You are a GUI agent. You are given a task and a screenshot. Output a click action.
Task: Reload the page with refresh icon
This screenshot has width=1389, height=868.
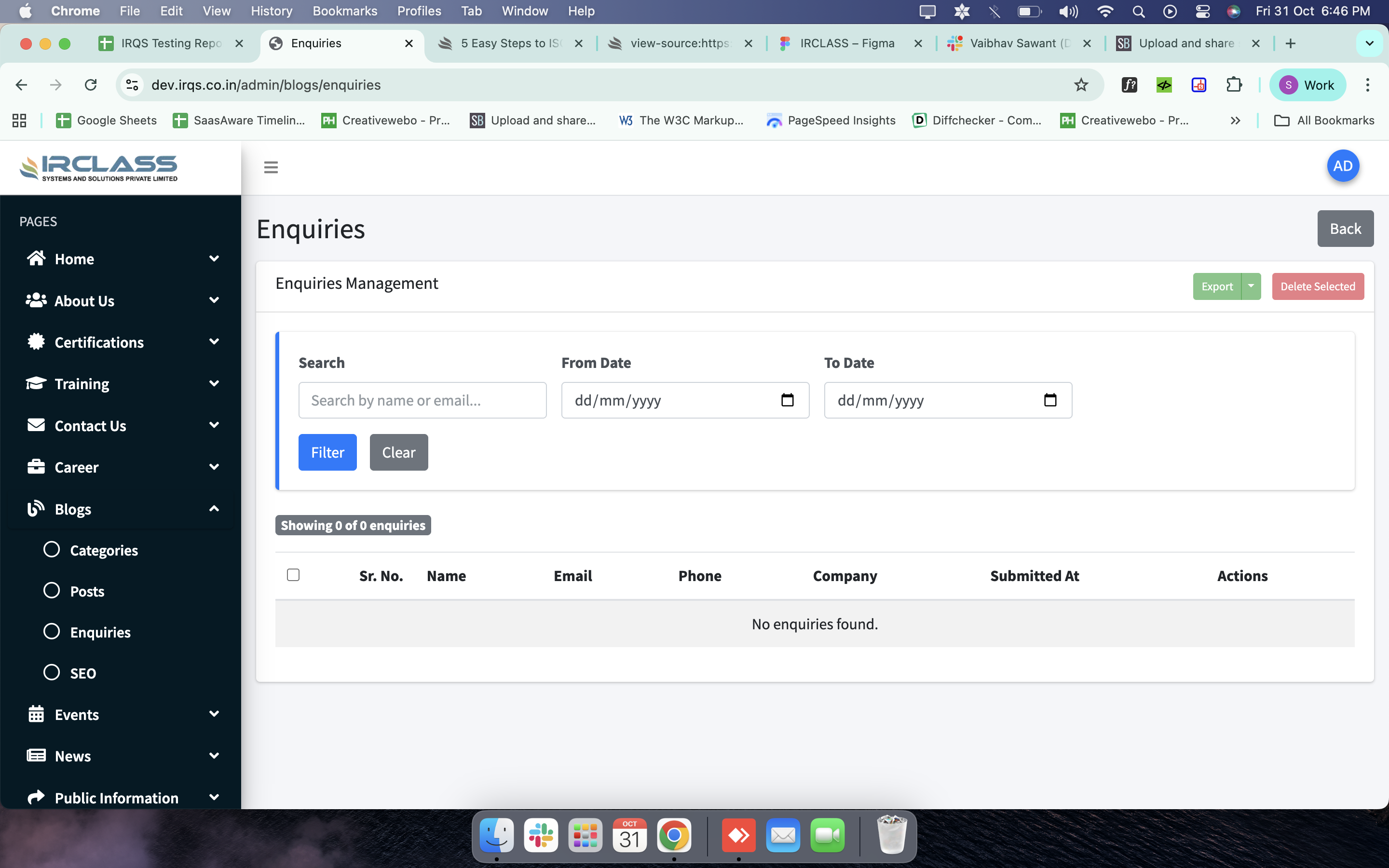(91, 85)
